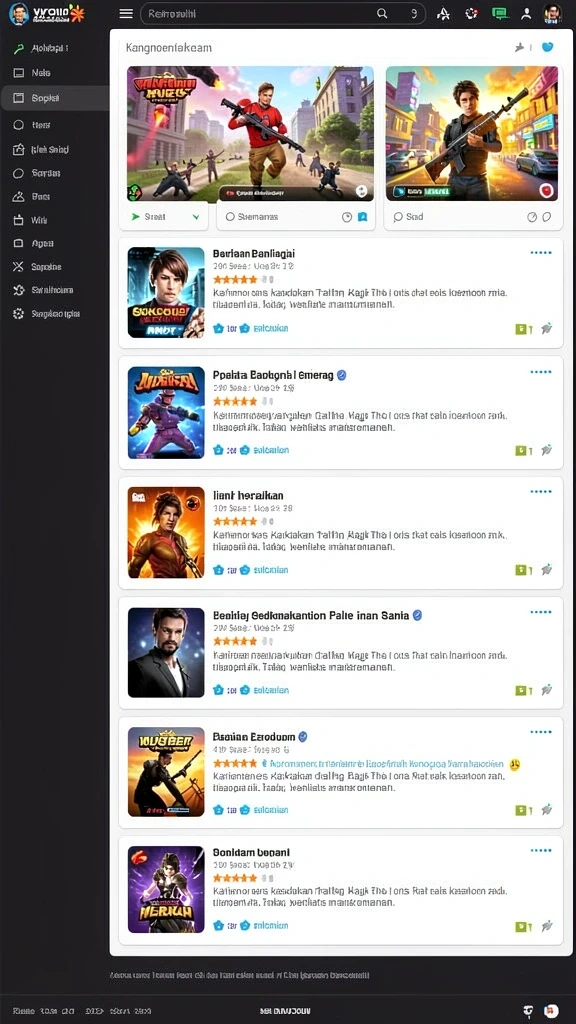Pin the Bsaiian Eaodoum card
This screenshot has height=1024, width=576.
pos(547,810)
